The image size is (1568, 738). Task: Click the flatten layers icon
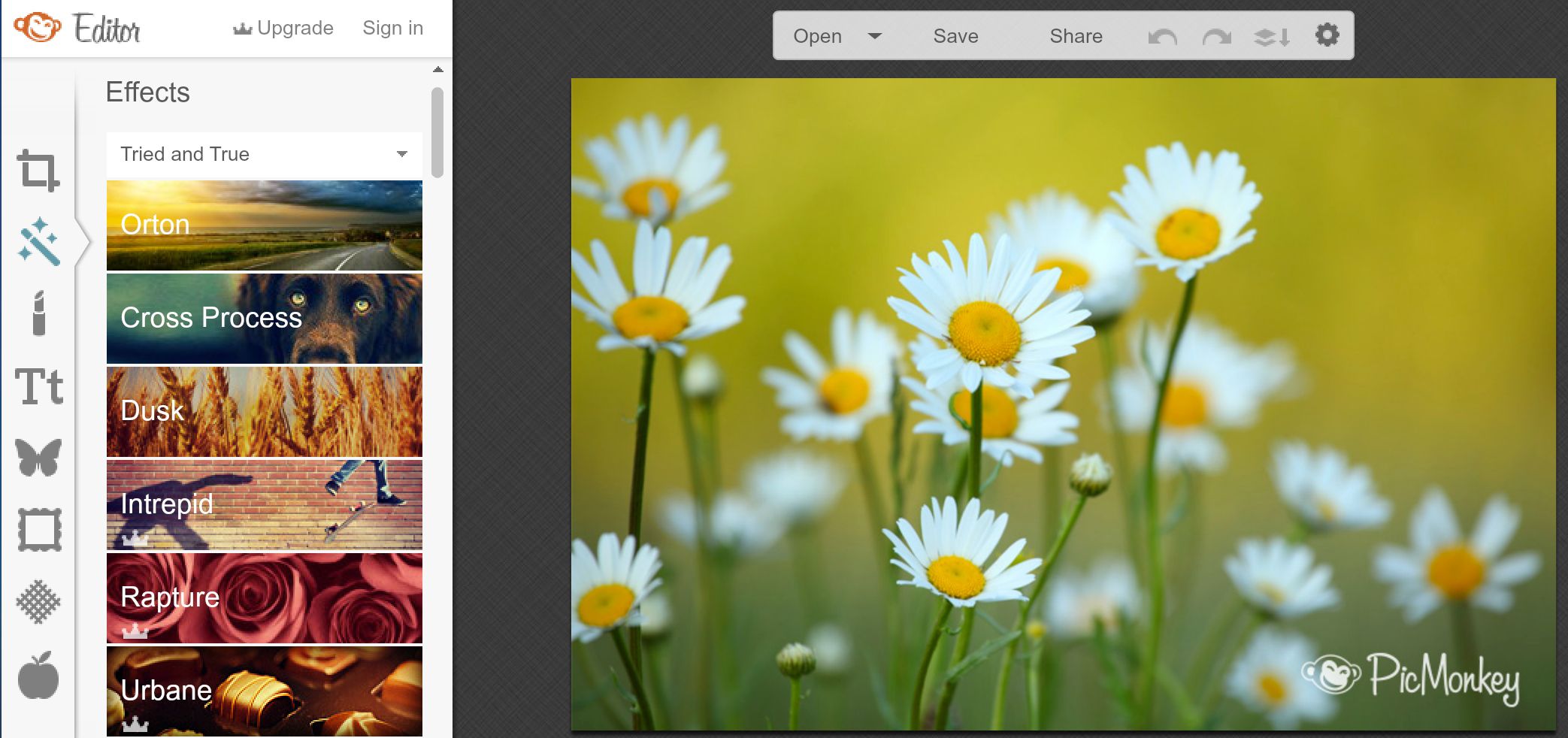(1272, 36)
